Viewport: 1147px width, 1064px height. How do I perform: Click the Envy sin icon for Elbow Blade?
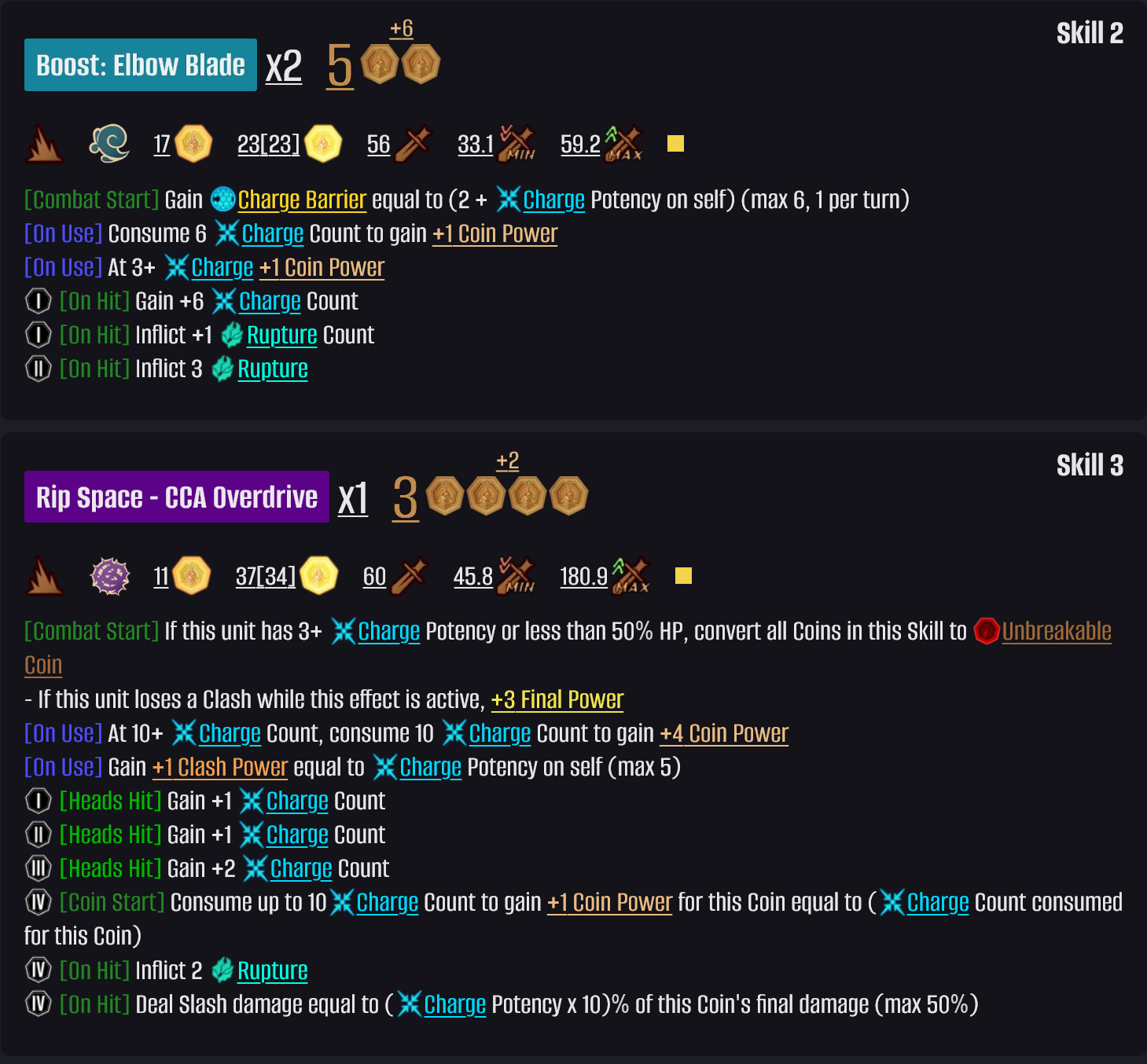pos(109,144)
